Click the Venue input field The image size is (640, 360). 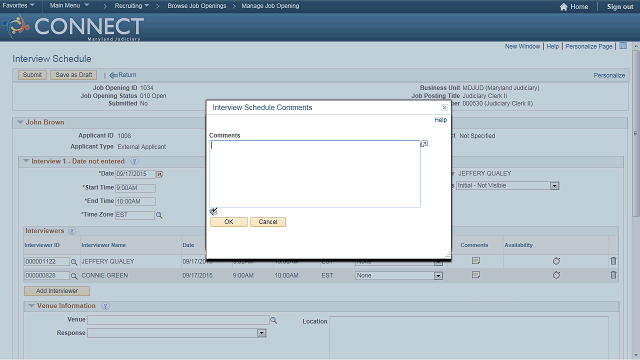point(178,320)
